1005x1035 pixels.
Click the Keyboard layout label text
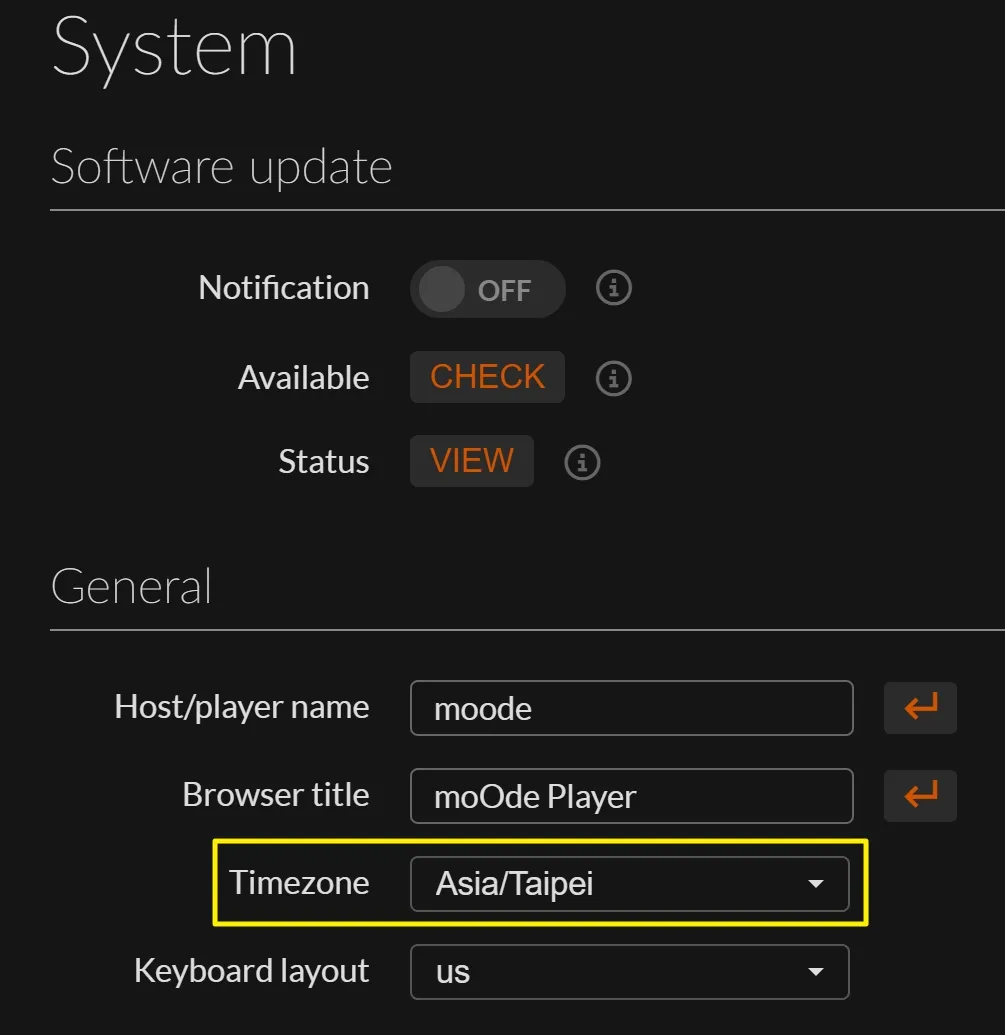(251, 972)
